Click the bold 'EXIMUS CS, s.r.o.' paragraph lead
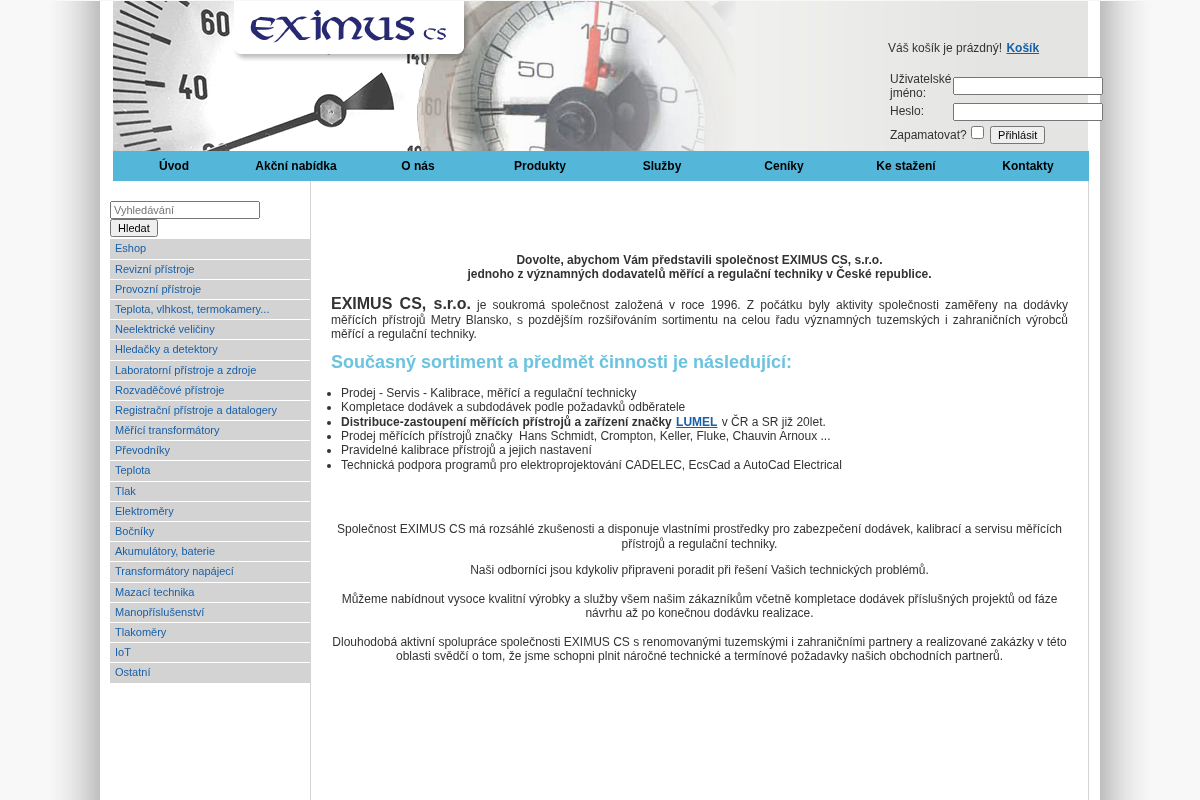The height and width of the screenshot is (800, 1200). pyautogui.click(x=401, y=304)
